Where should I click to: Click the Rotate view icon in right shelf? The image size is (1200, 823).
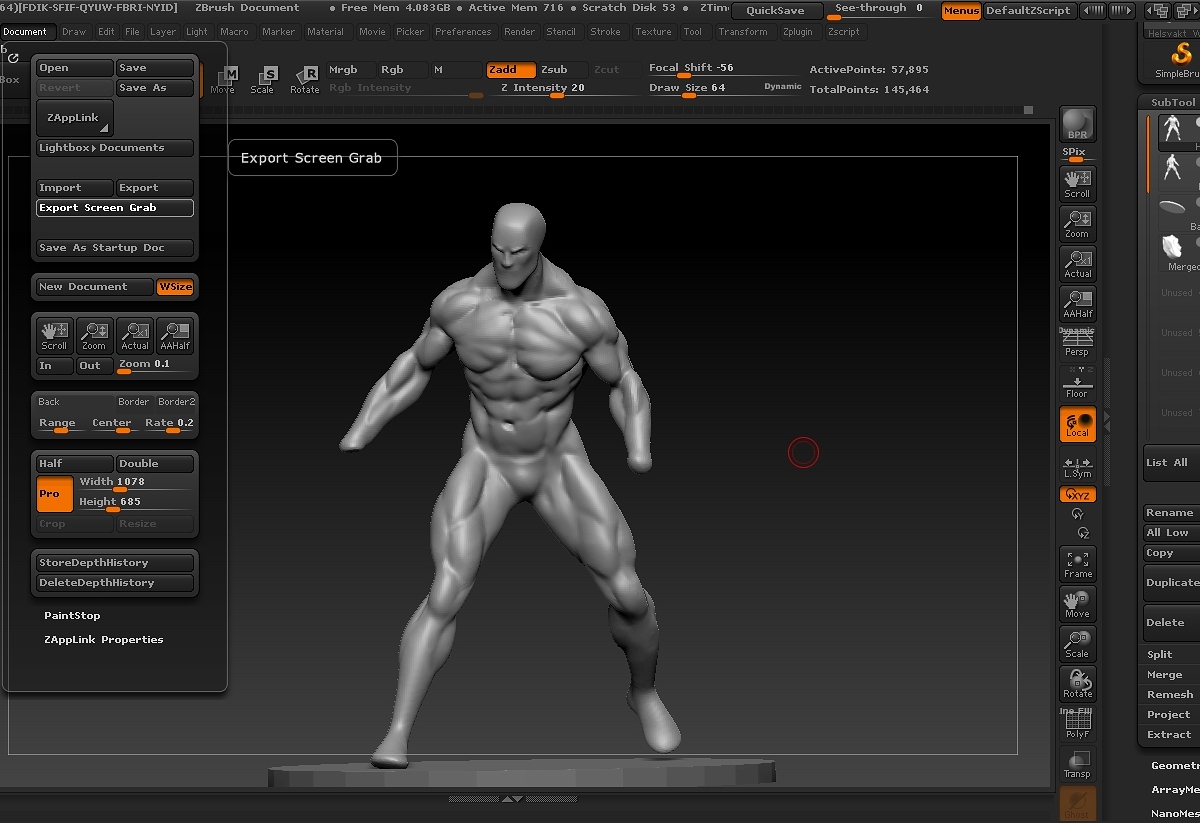1077,684
